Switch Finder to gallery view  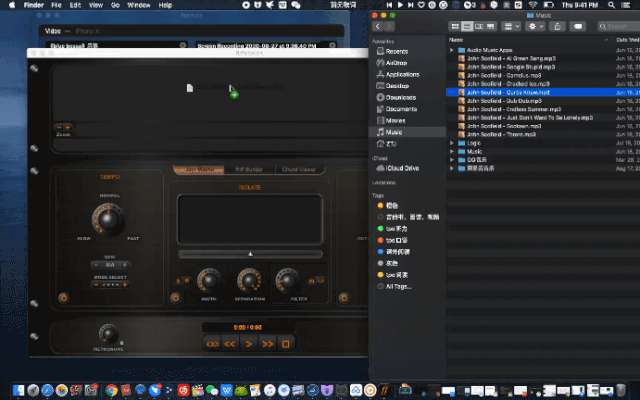point(491,27)
